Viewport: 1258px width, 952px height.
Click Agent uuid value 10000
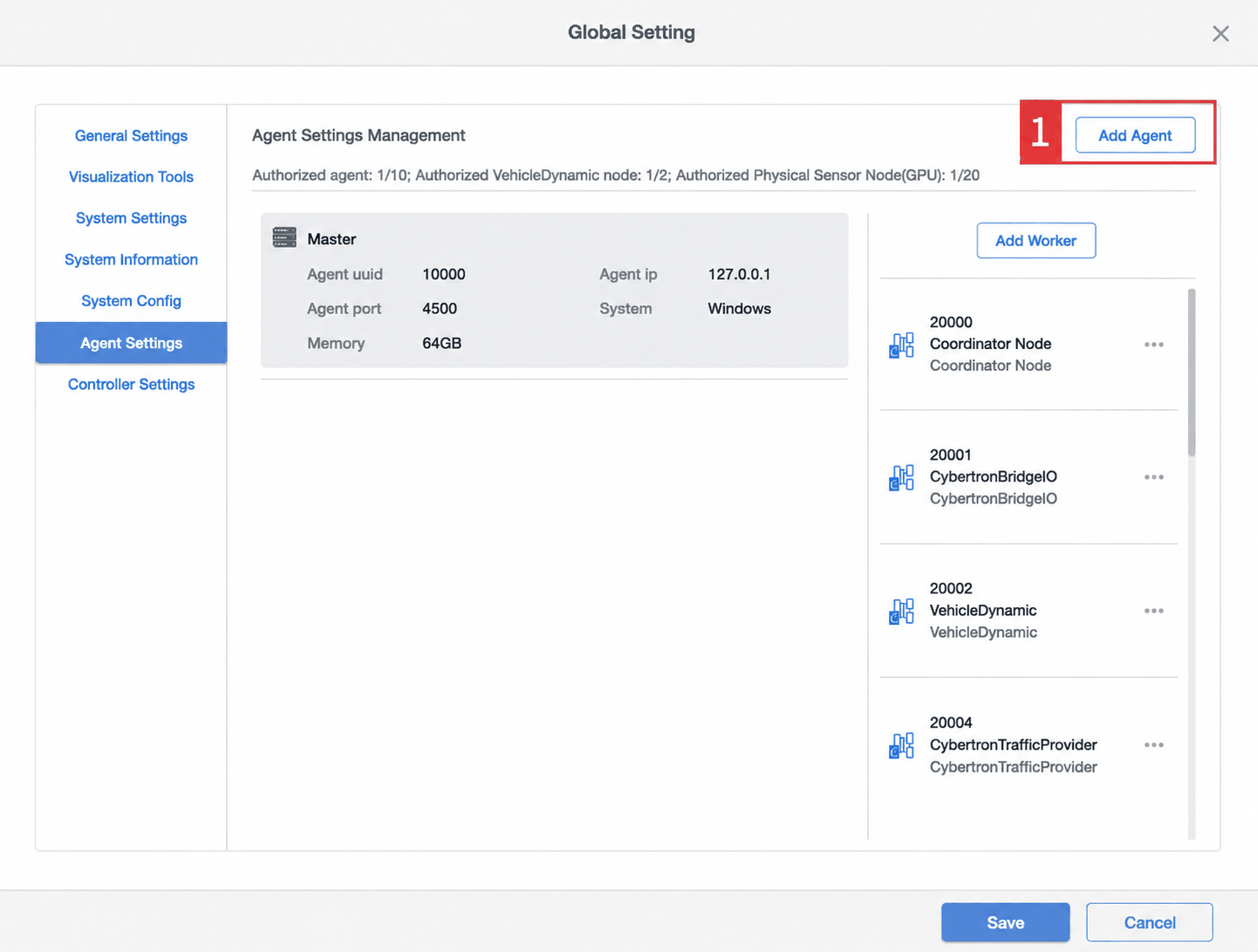443,274
